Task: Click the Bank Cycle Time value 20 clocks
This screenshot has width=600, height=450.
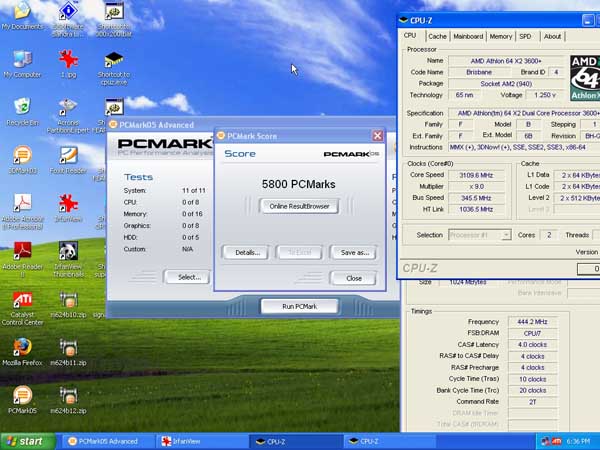Action: (532, 390)
